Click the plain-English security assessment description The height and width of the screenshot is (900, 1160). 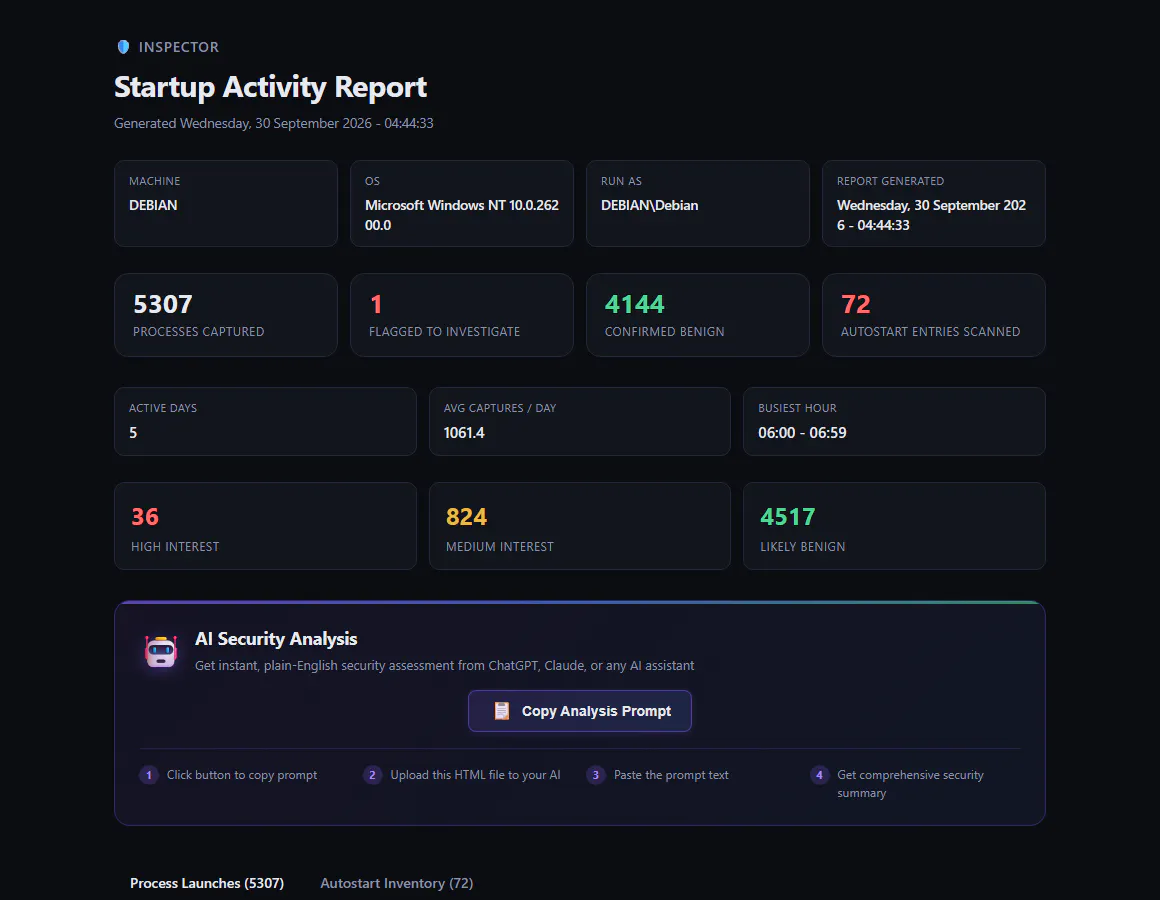click(x=445, y=666)
